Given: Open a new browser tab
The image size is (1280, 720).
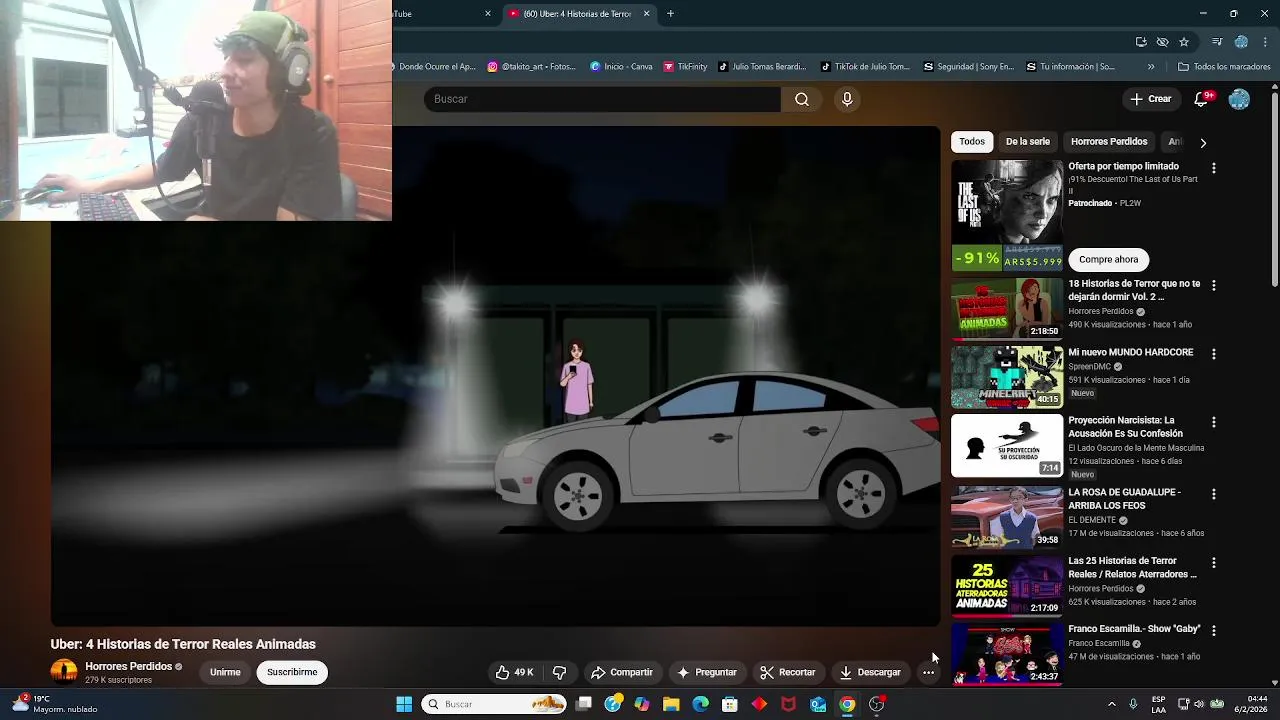Looking at the screenshot, I should pyautogui.click(x=670, y=14).
